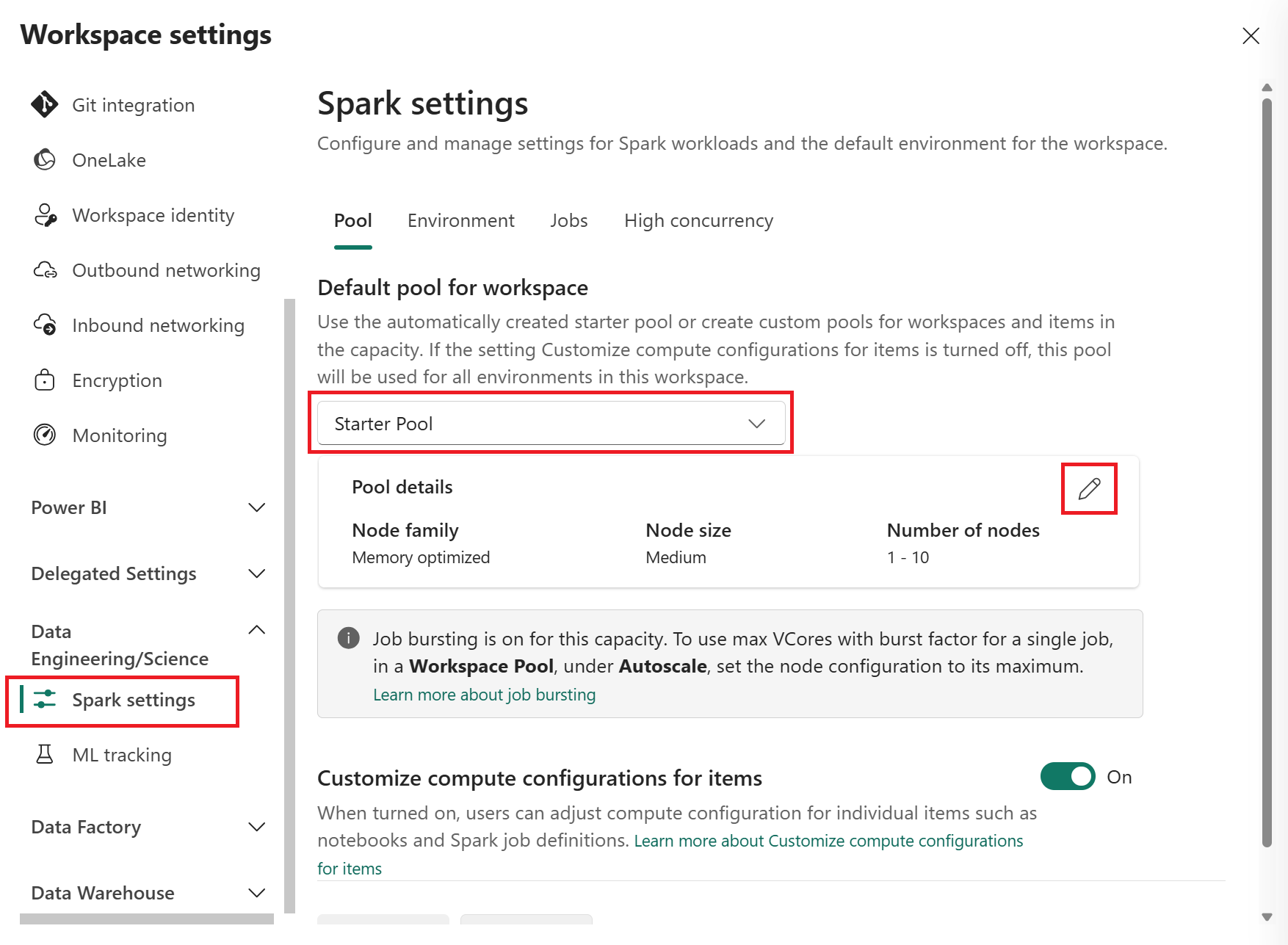Edit pool details with pencil icon
1288x945 pixels.
[x=1089, y=489]
